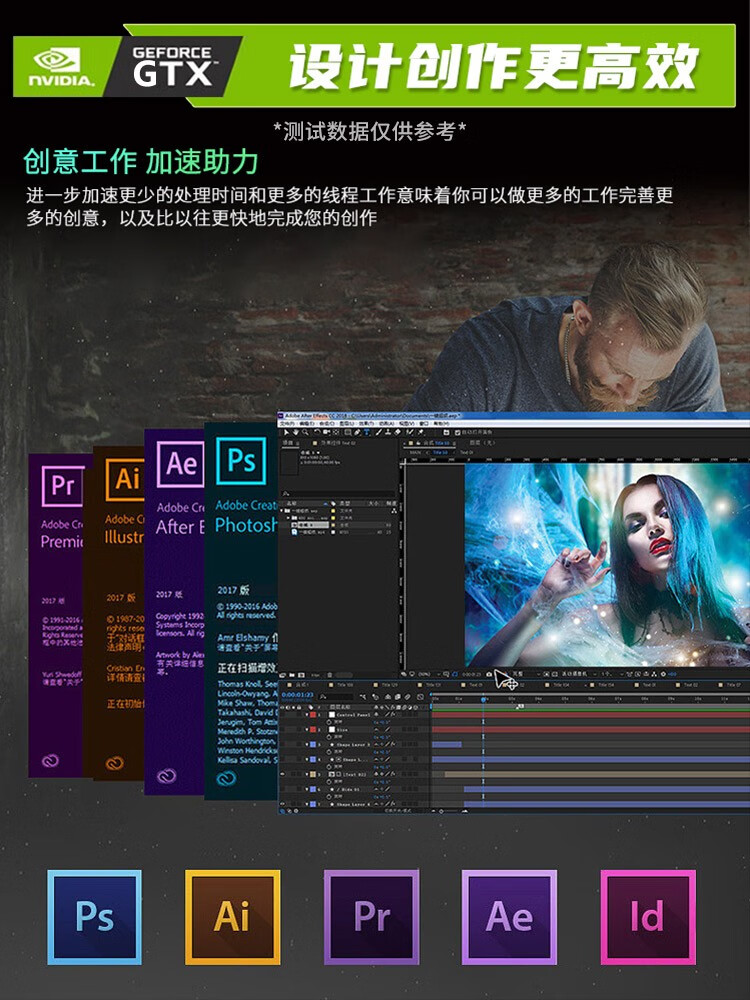Select the Selection arrow tool in After Effects toolbar
The image size is (750, 1000).
coord(286,432)
